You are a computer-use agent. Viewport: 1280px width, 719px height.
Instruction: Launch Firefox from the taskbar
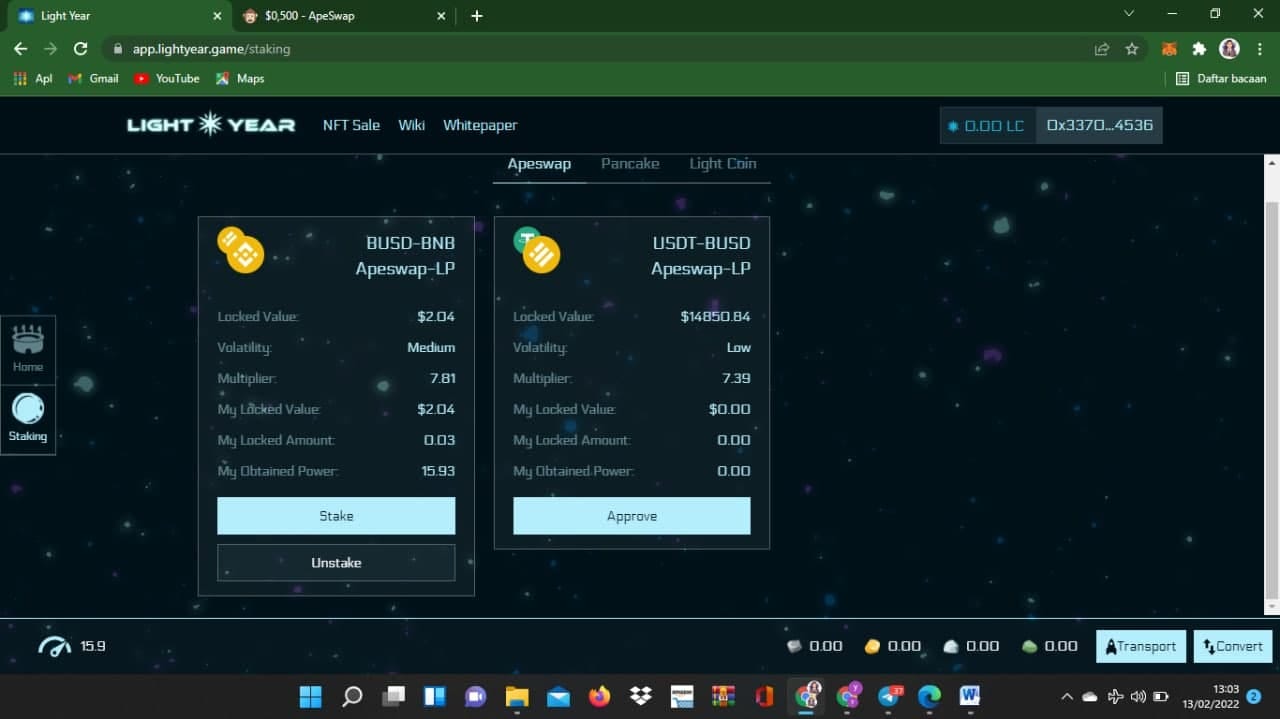pyautogui.click(x=599, y=696)
